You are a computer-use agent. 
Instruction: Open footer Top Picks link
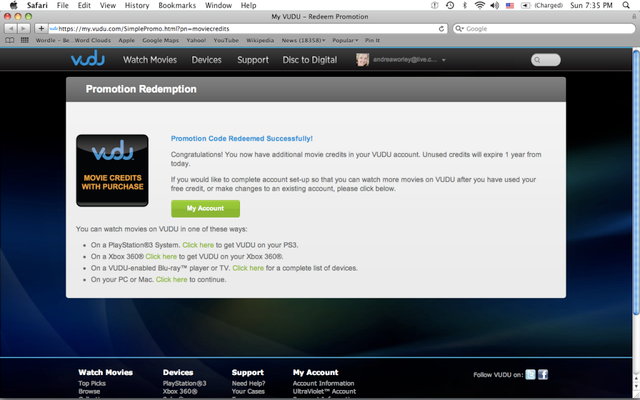[x=92, y=383]
